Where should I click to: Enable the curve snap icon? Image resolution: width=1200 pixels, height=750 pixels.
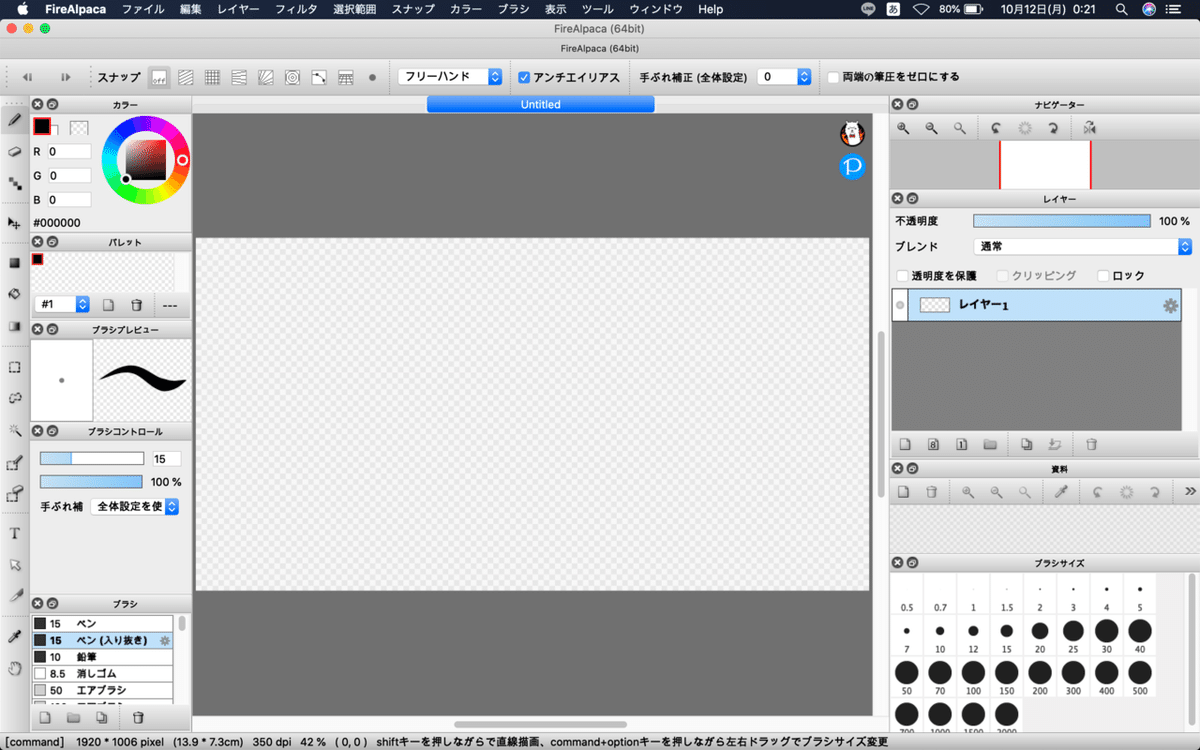click(x=319, y=77)
